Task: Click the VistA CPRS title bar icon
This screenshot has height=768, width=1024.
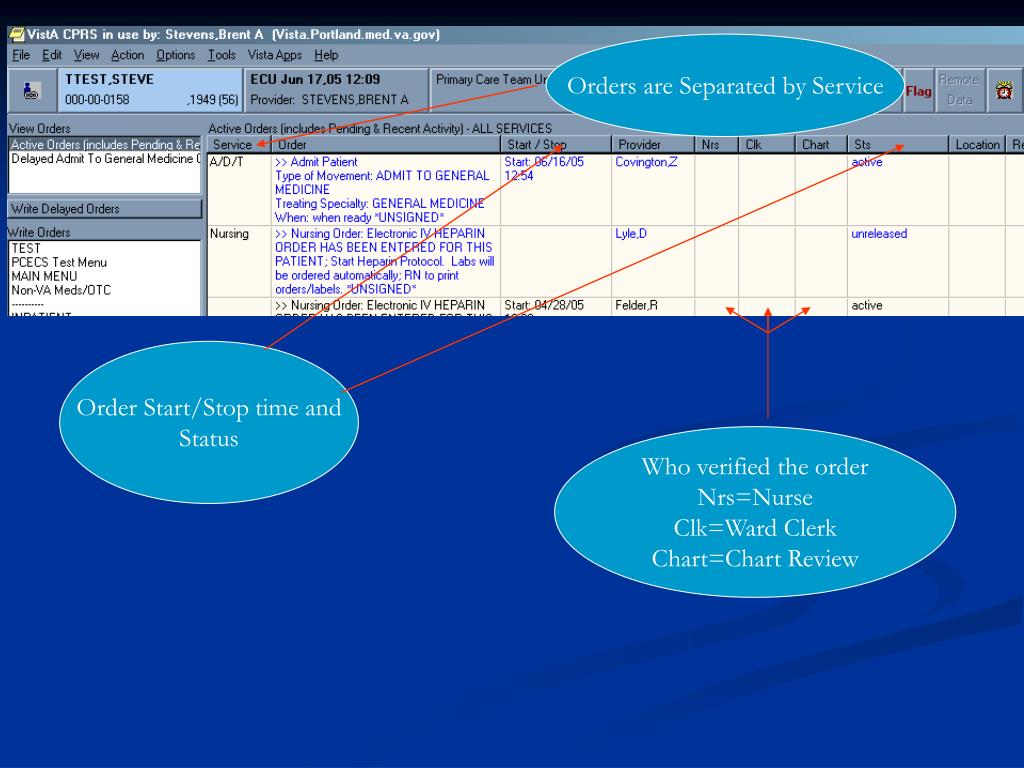Action: point(16,35)
